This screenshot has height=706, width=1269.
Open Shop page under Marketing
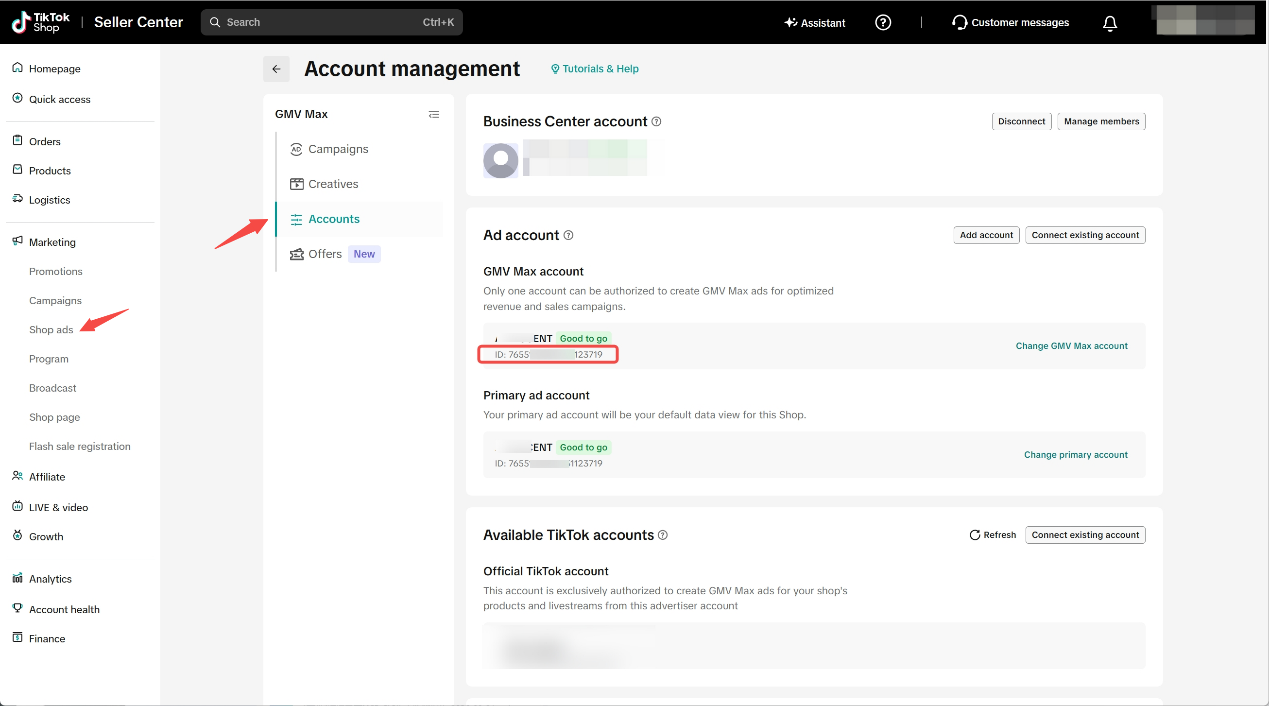tap(55, 417)
